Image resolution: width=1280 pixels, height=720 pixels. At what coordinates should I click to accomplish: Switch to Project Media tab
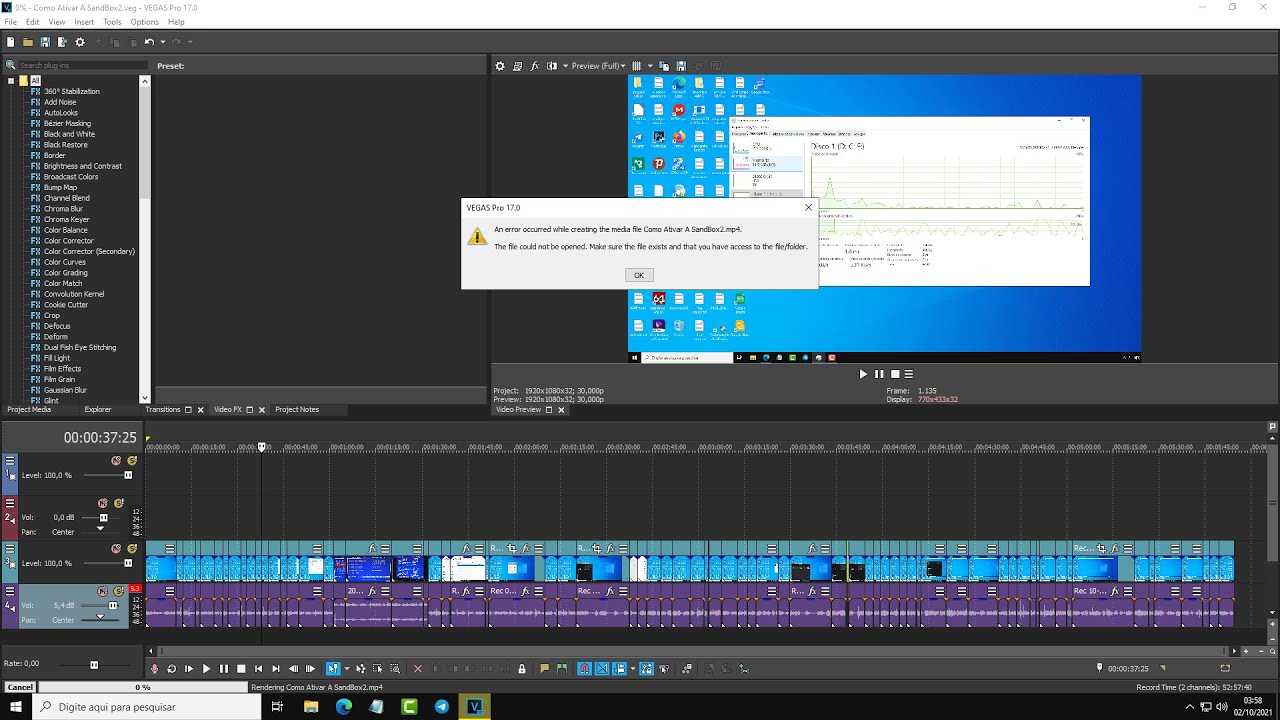(x=29, y=410)
